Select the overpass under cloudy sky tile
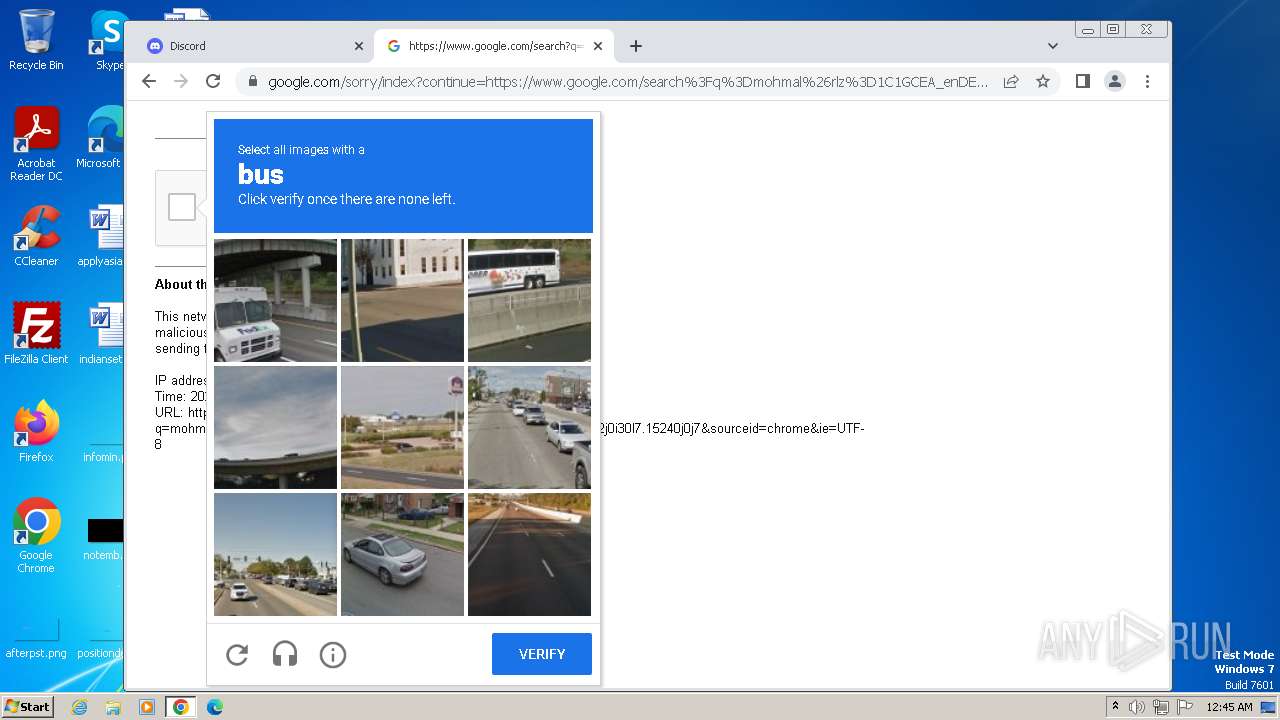 click(275, 427)
